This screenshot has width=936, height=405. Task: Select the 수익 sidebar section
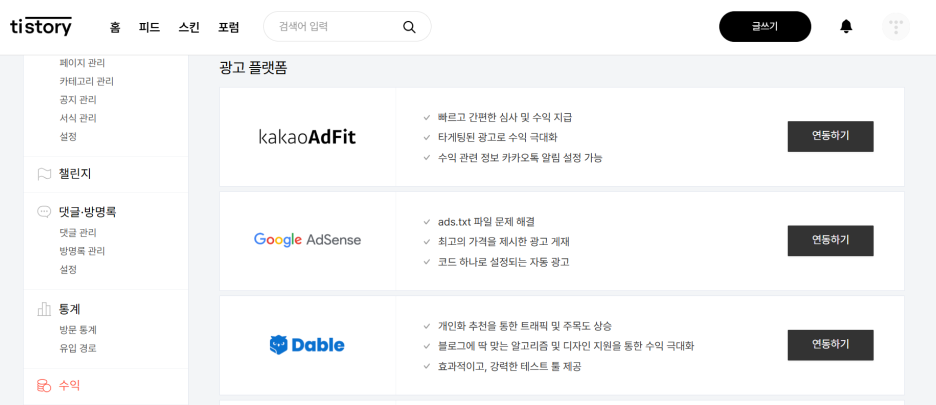pyautogui.click(x=69, y=386)
